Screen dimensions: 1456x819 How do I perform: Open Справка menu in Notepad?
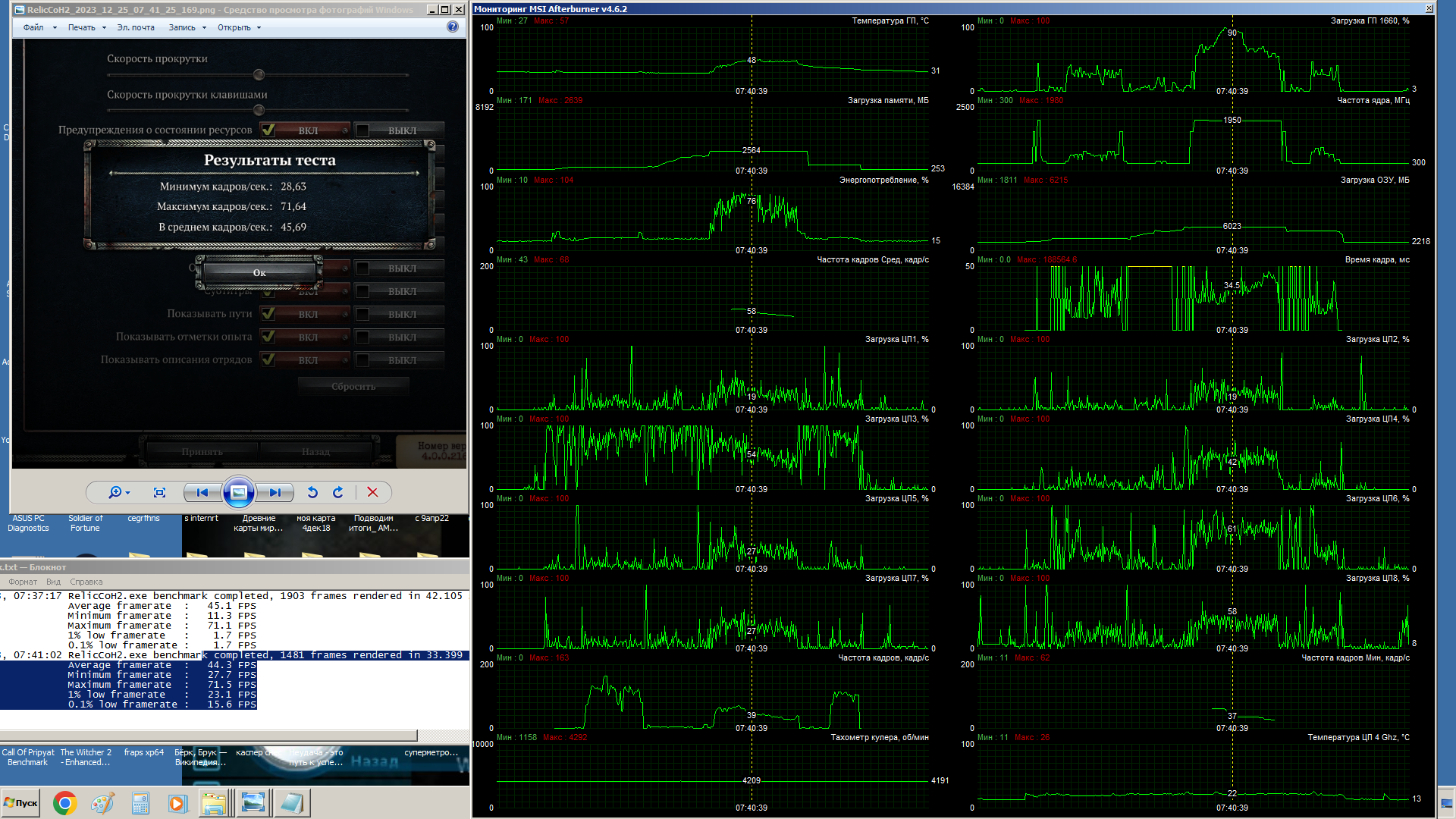coord(86,582)
